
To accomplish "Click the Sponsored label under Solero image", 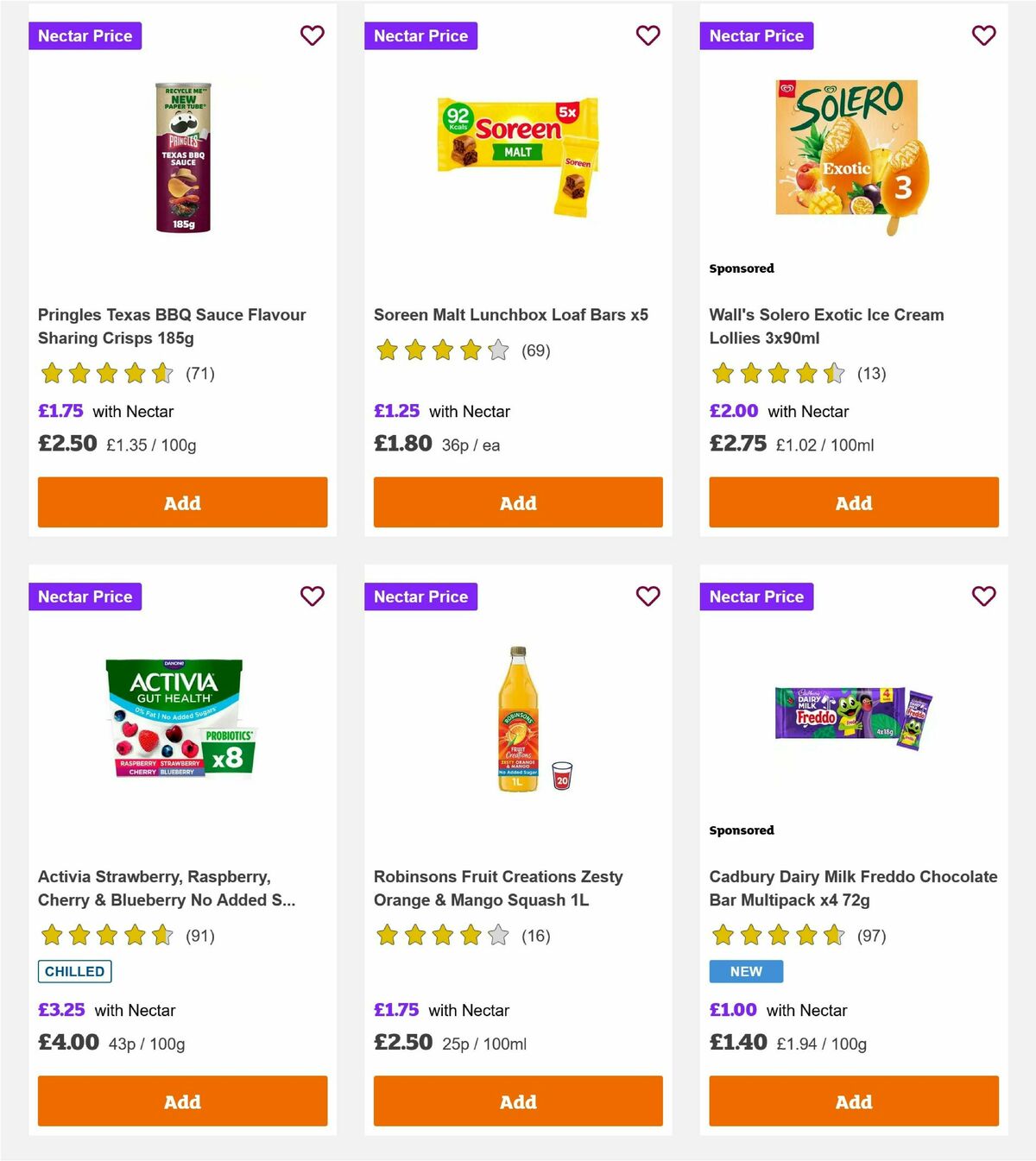I will [x=741, y=268].
